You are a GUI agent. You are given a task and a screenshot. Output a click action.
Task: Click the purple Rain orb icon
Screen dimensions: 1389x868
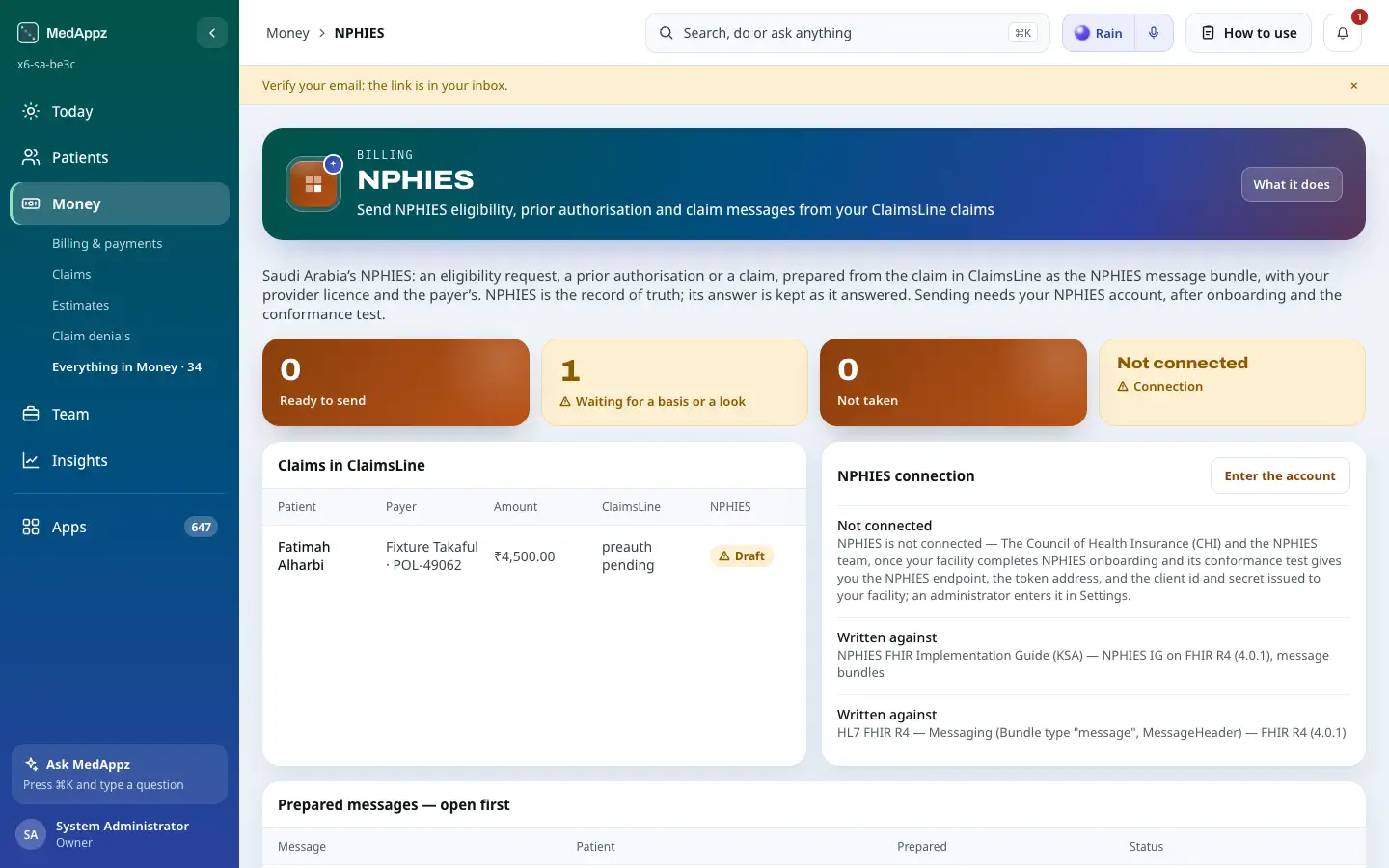[1082, 33]
